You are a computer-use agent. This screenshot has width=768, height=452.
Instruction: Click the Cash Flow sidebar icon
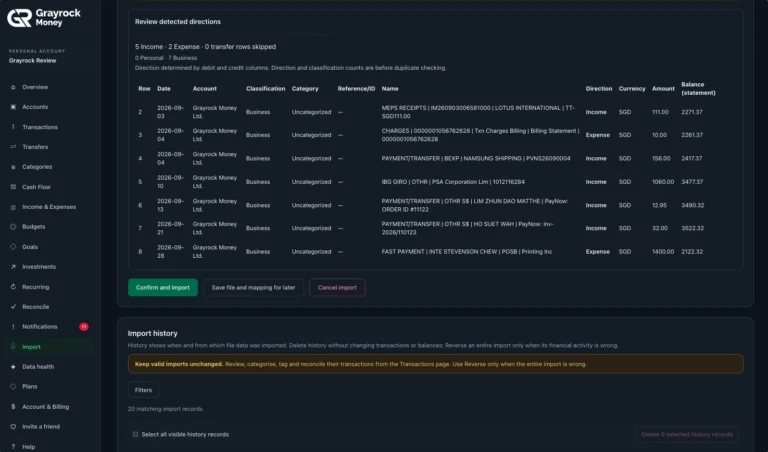(13, 187)
